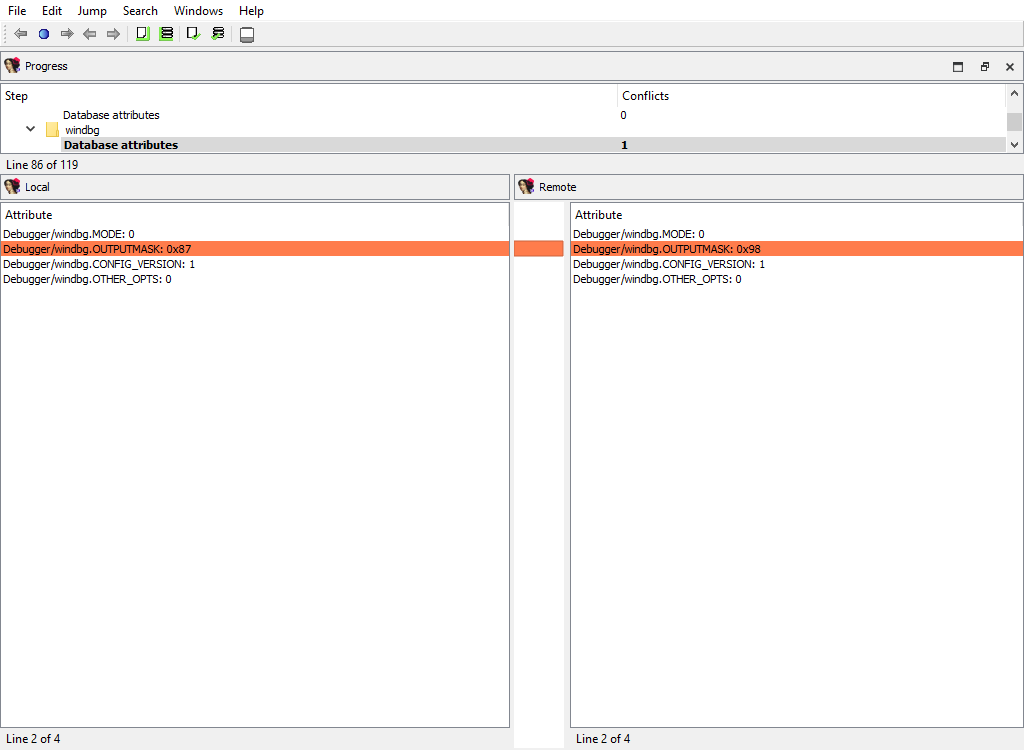Click the first gray left-arrow toolbar icon

pos(20,34)
